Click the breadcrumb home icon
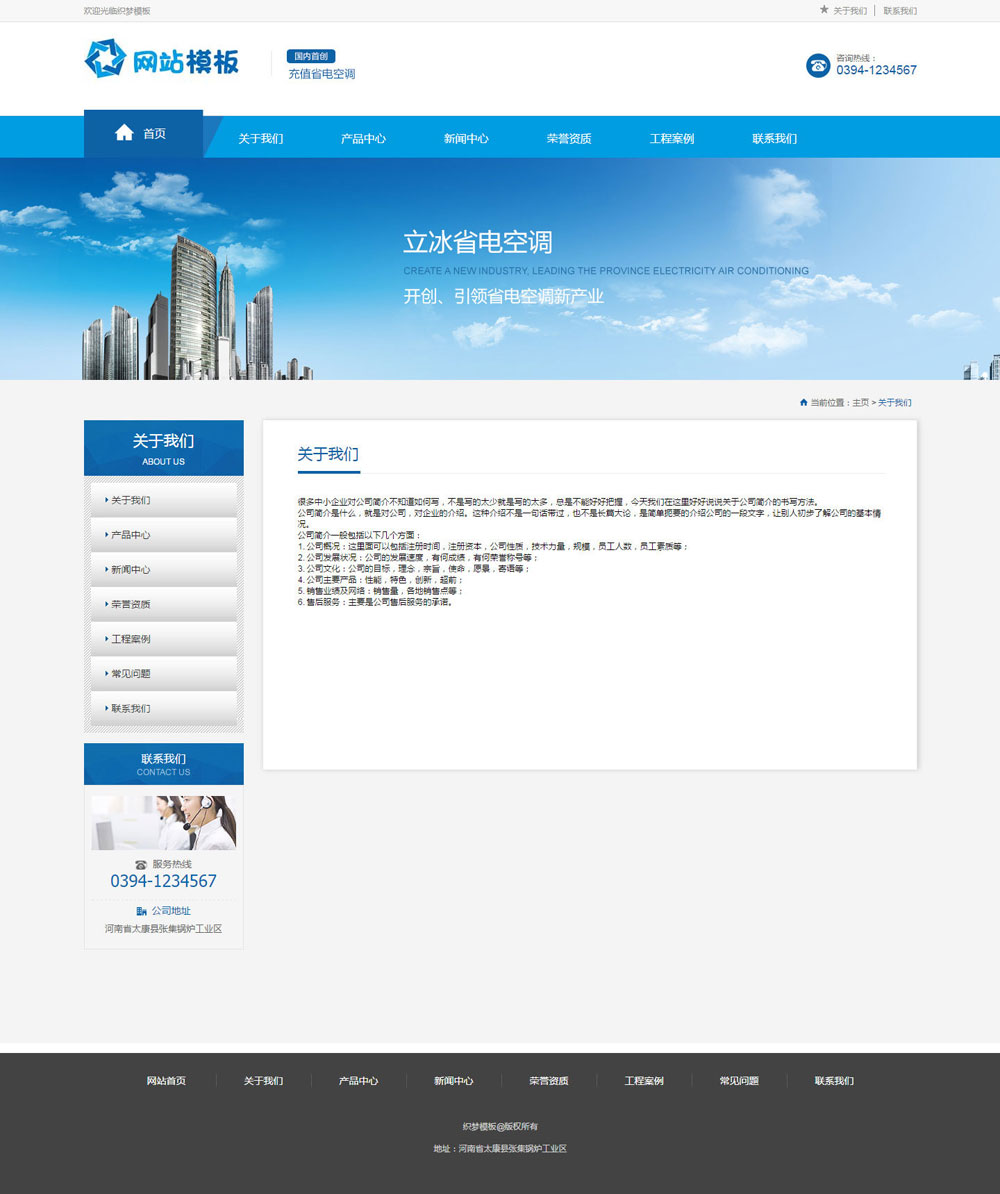This screenshot has width=1000, height=1194. (x=803, y=403)
